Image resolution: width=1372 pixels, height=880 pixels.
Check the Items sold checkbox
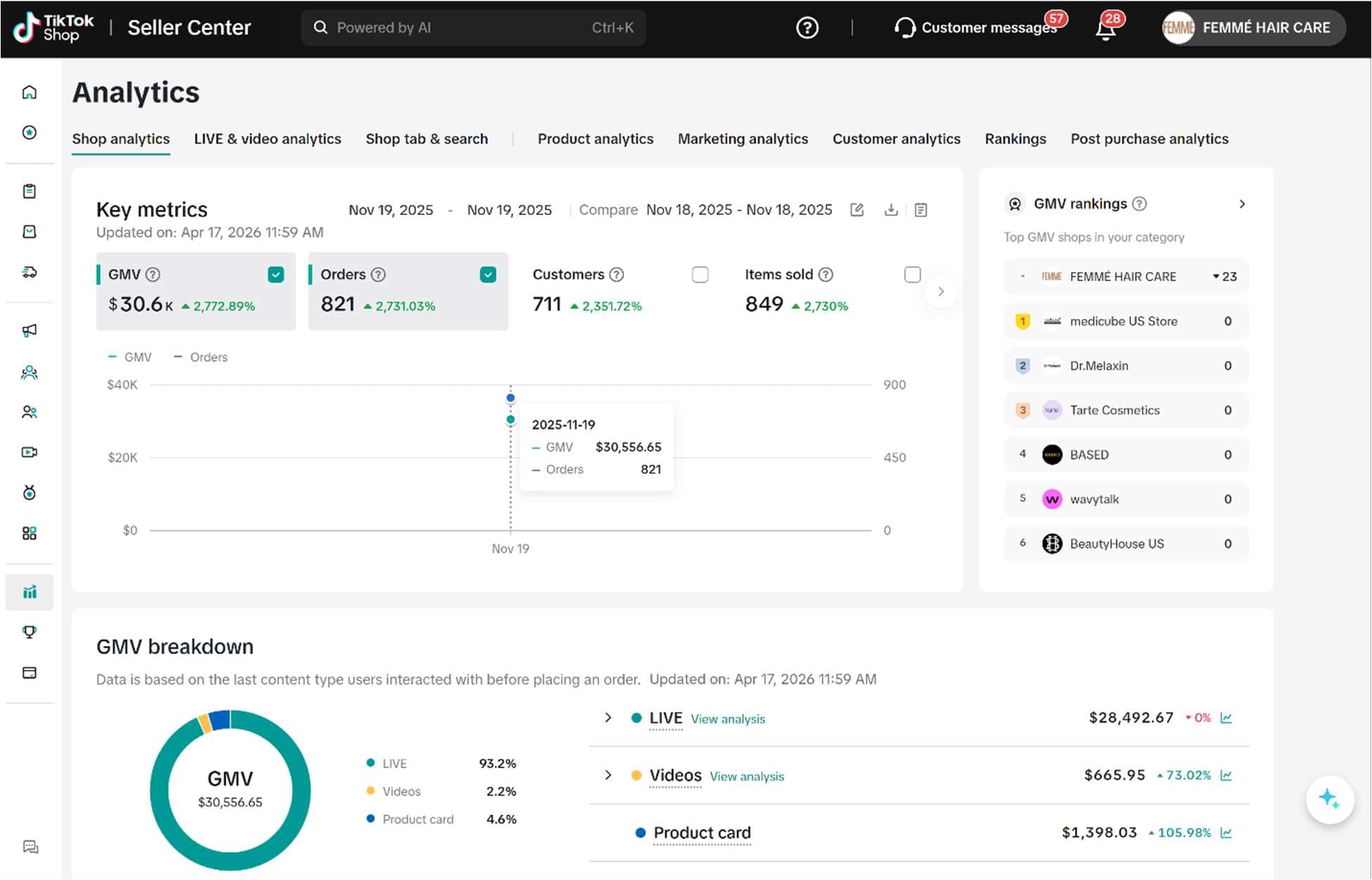coord(912,275)
